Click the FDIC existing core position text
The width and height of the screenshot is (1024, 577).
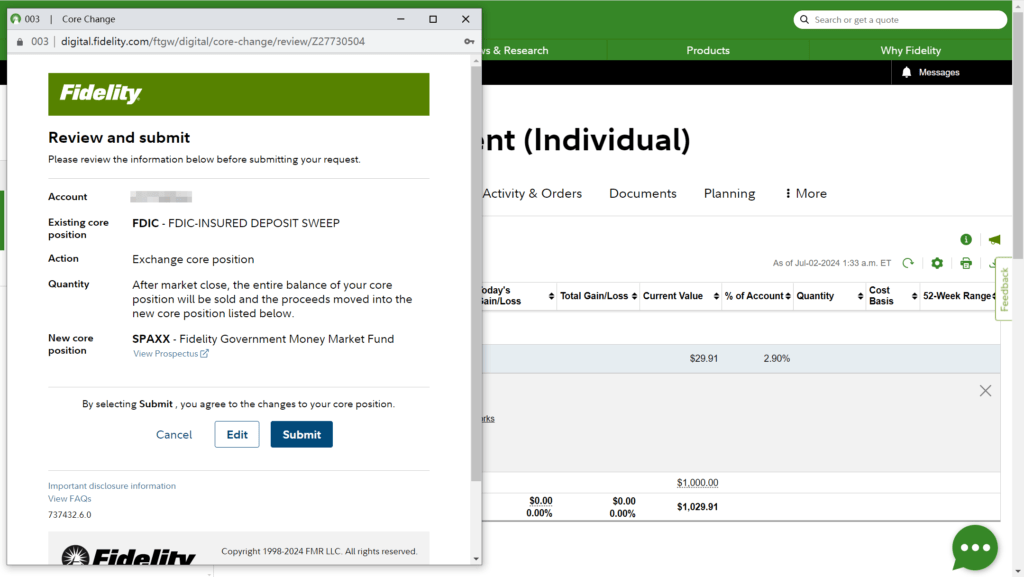[236, 223]
